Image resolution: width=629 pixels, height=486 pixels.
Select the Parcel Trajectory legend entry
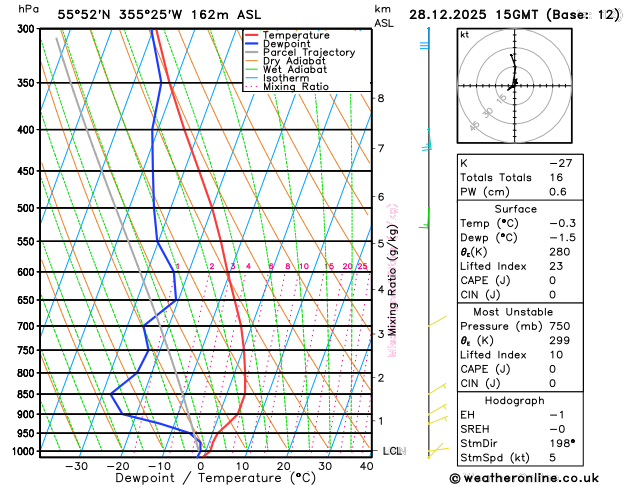point(300,53)
